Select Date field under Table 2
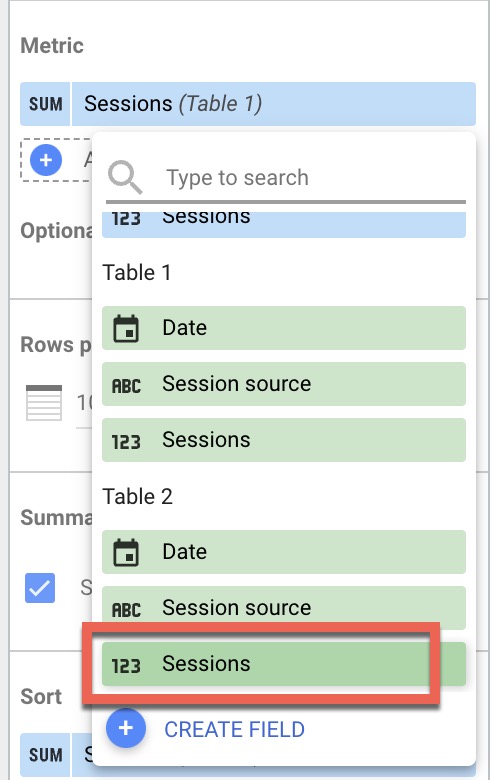Viewport: 494px width, 780px height. (x=284, y=552)
